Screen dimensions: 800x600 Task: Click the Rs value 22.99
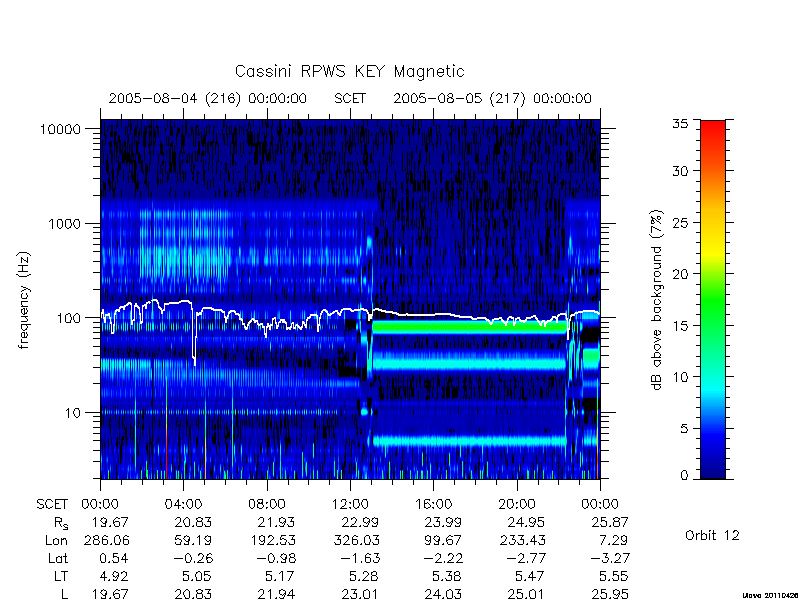361,522
